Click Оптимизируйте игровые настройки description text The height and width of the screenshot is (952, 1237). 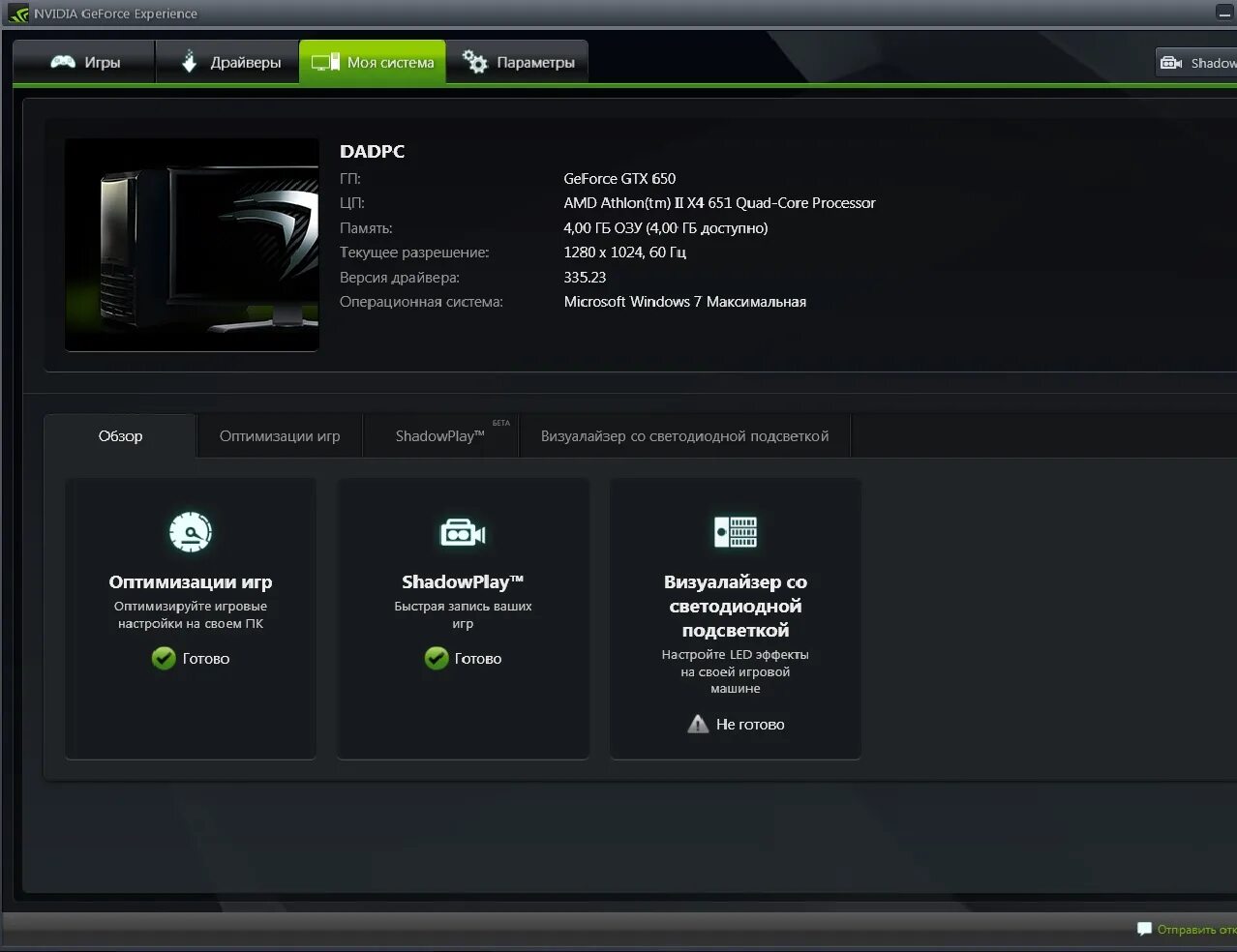(x=191, y=615)
